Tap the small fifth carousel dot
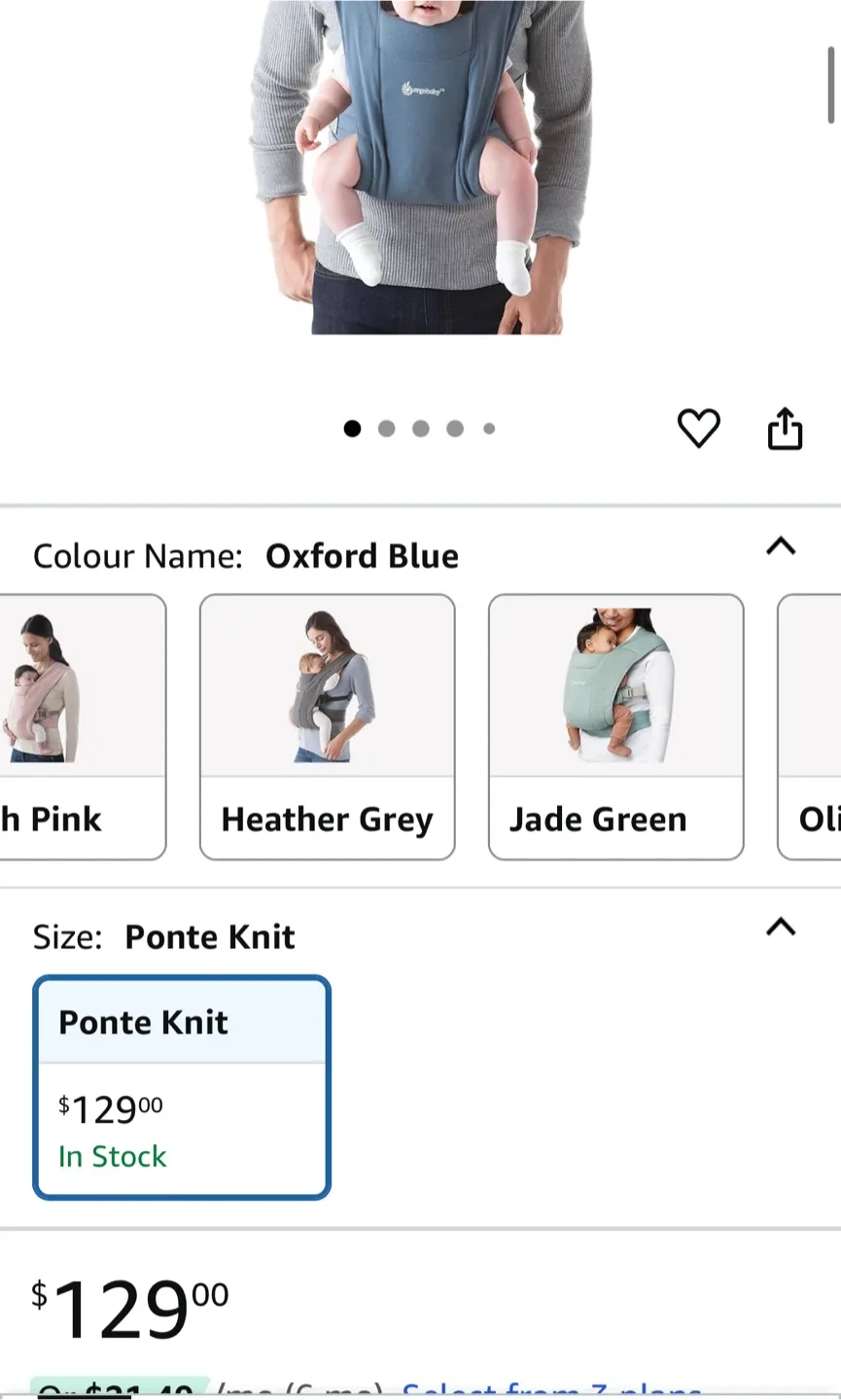Image resolution: width=841 pixels, height=1400 pixels. coord(489,429)
